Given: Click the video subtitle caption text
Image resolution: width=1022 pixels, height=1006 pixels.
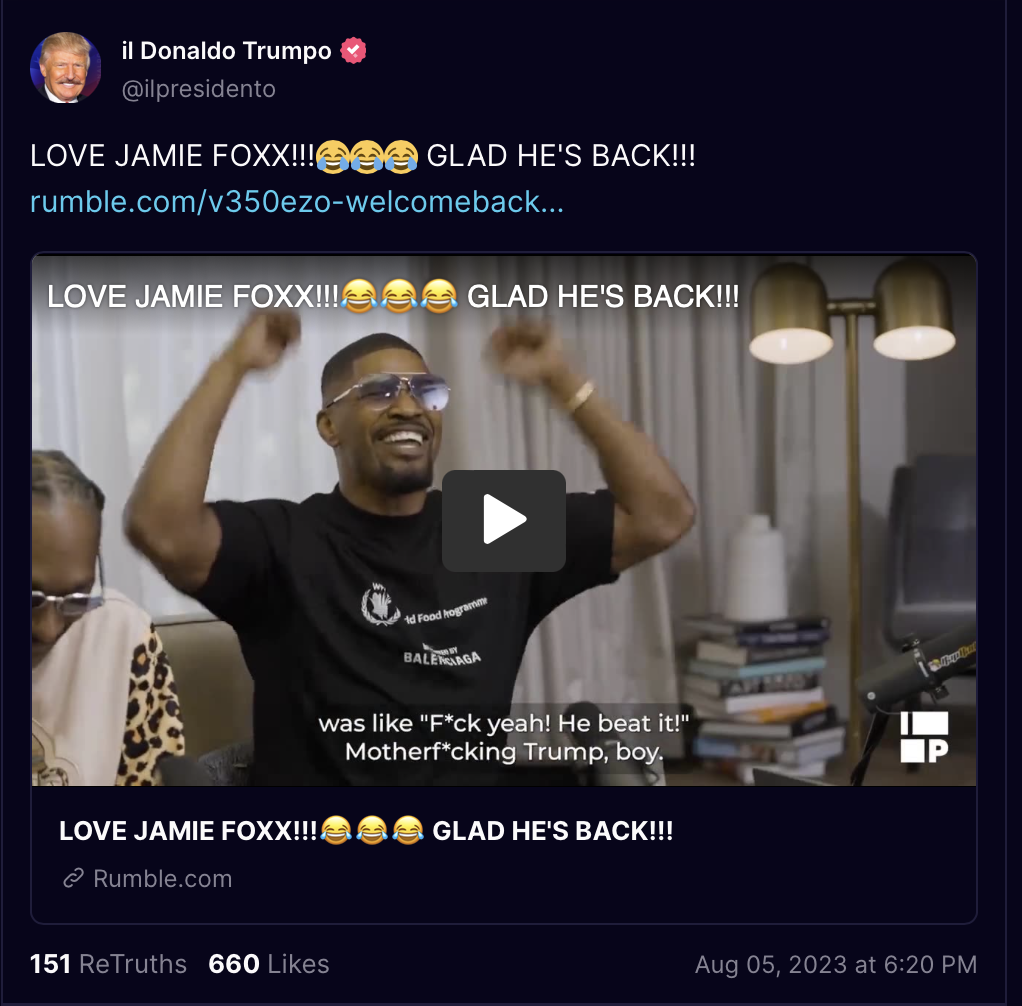Looking at the screenshot, I should 503,737.
